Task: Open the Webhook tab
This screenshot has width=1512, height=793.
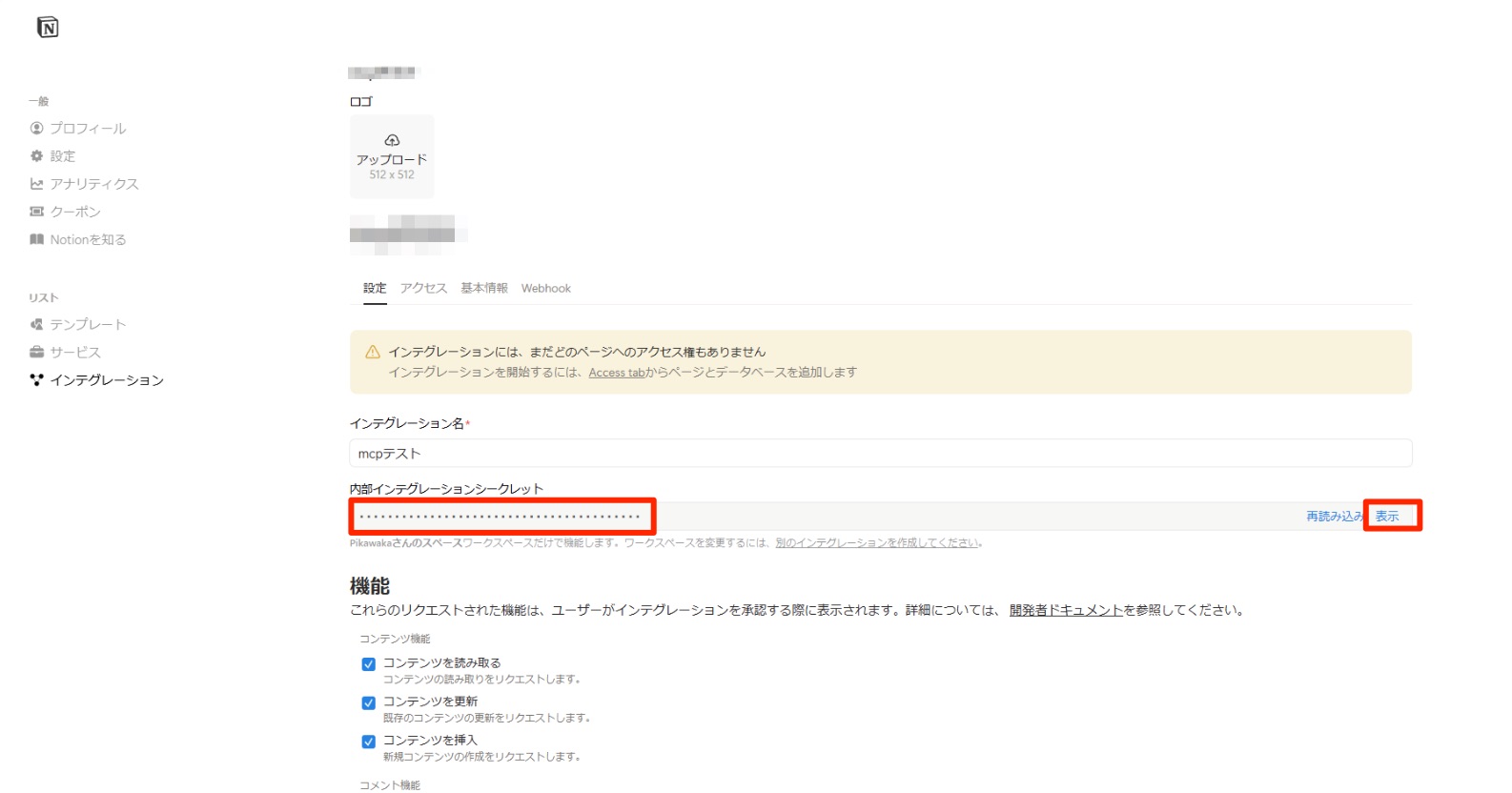Action: 545,288
